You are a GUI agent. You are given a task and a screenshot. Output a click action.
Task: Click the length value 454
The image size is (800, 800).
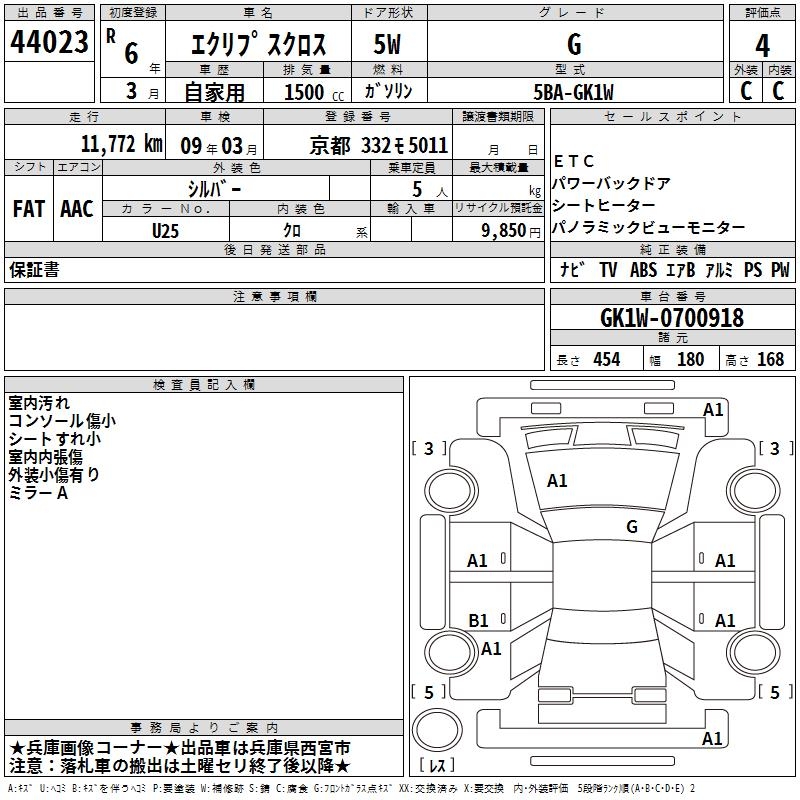(607, 359)
